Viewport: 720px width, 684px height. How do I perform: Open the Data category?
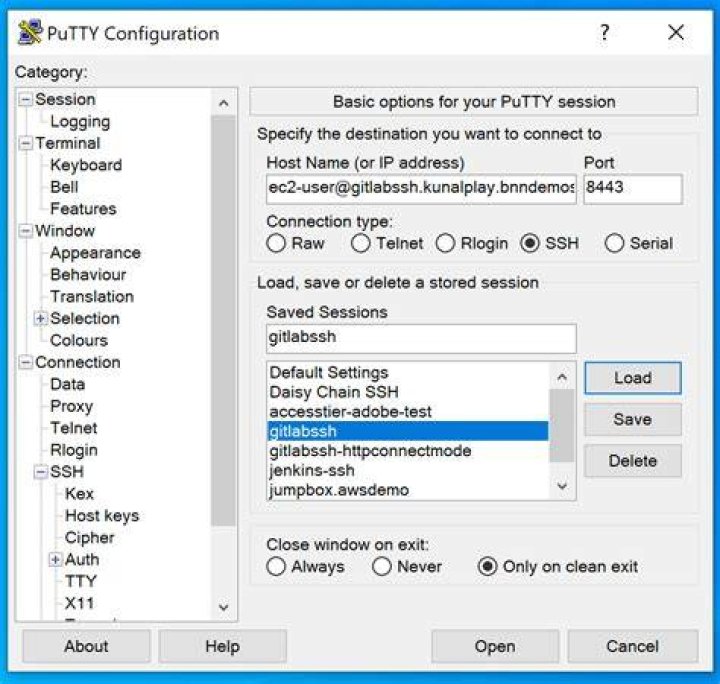[x=67, y=384]
